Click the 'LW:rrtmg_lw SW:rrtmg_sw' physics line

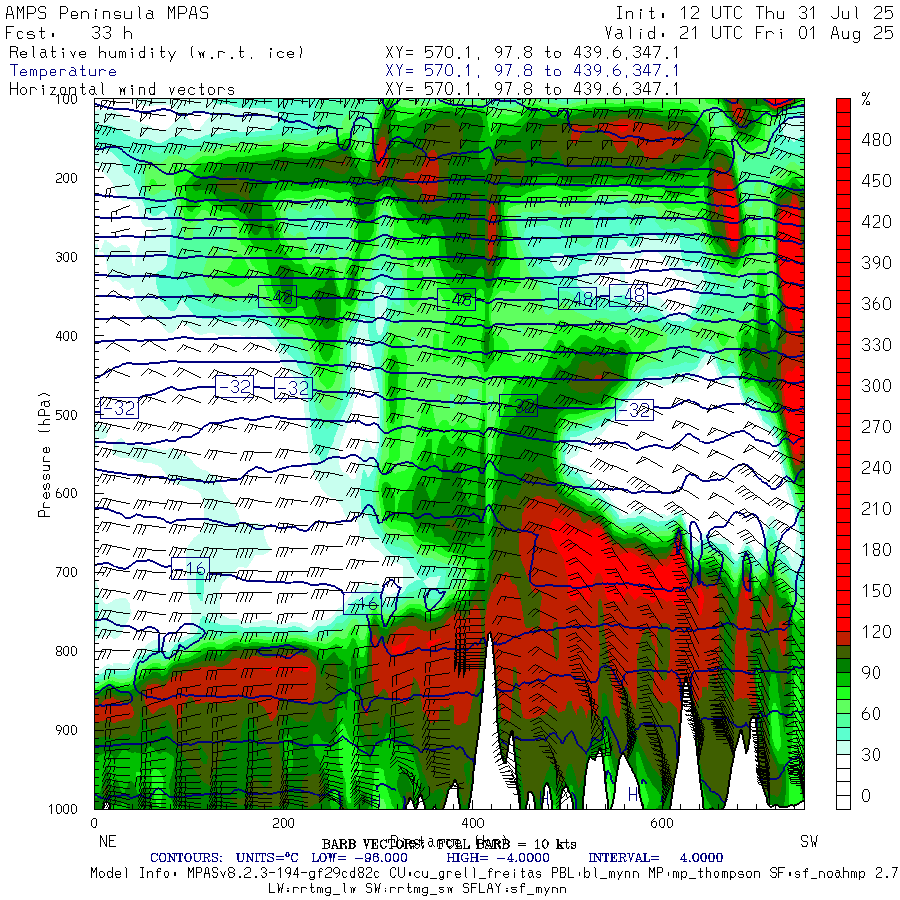pyautogui.click(x=417, y=889)
